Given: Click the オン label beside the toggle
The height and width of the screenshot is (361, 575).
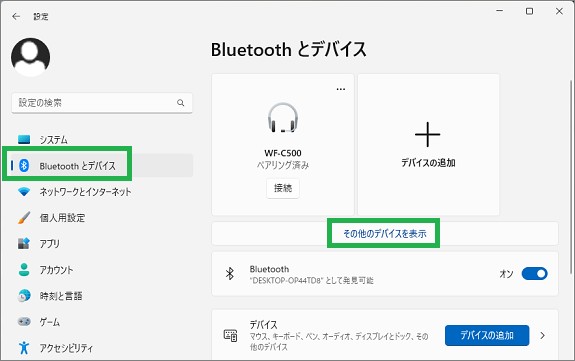Looking at the screenshot, I should tap(506, 274).
